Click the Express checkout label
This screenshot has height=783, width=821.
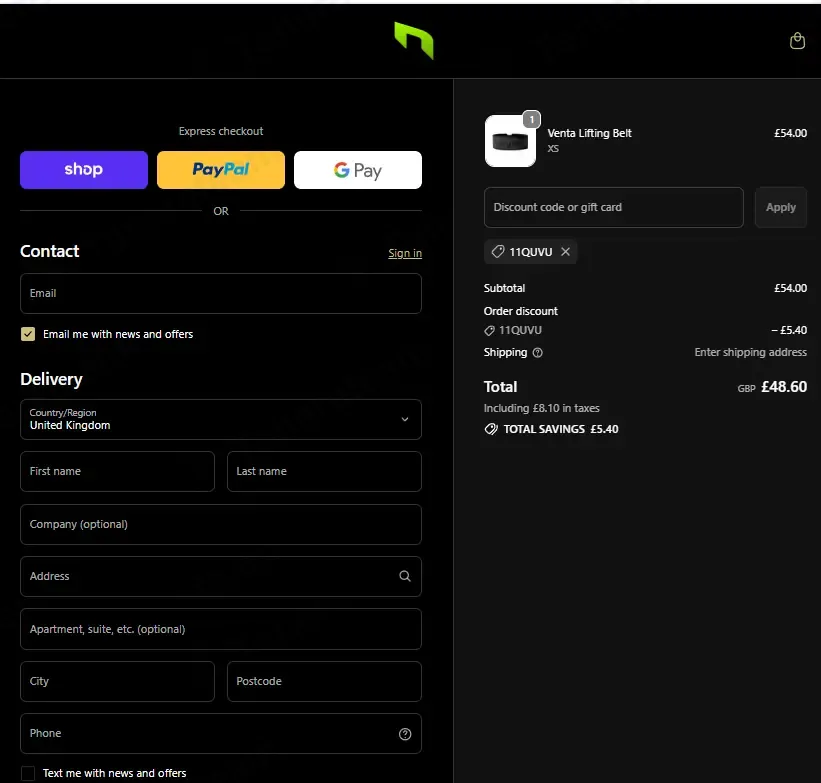(221, 131)
